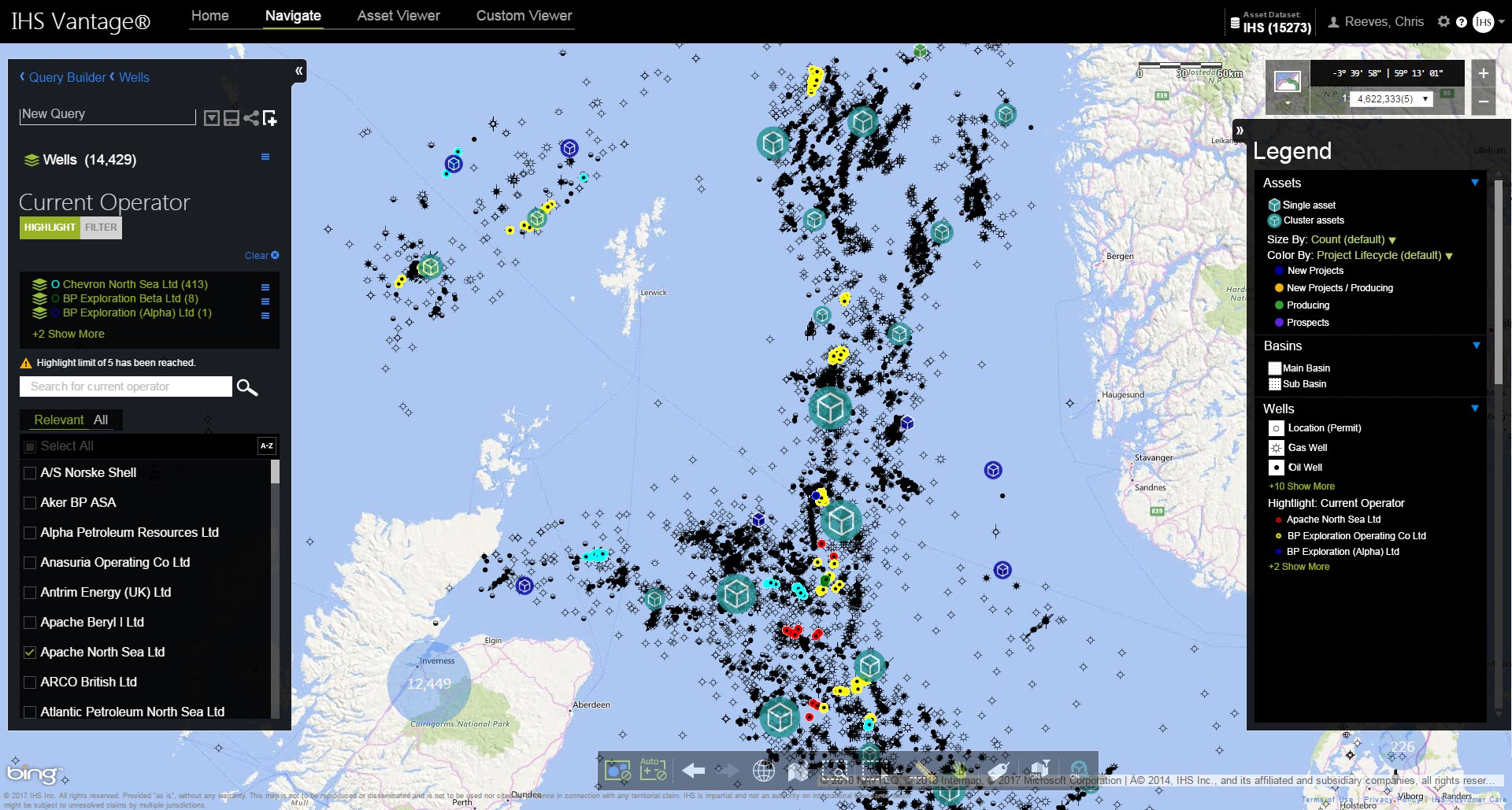Click the Asset Dataset IHS (15273) selector
This screenshot has width=1512, height=810.
[x=1271, y=23]
